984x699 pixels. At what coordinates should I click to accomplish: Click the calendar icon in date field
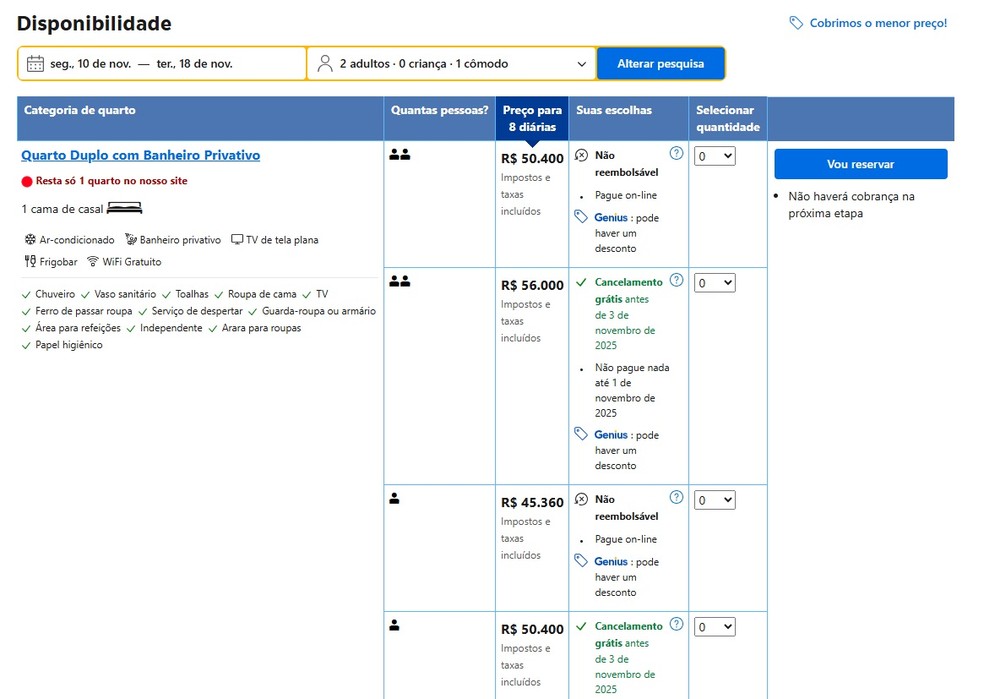35,64
